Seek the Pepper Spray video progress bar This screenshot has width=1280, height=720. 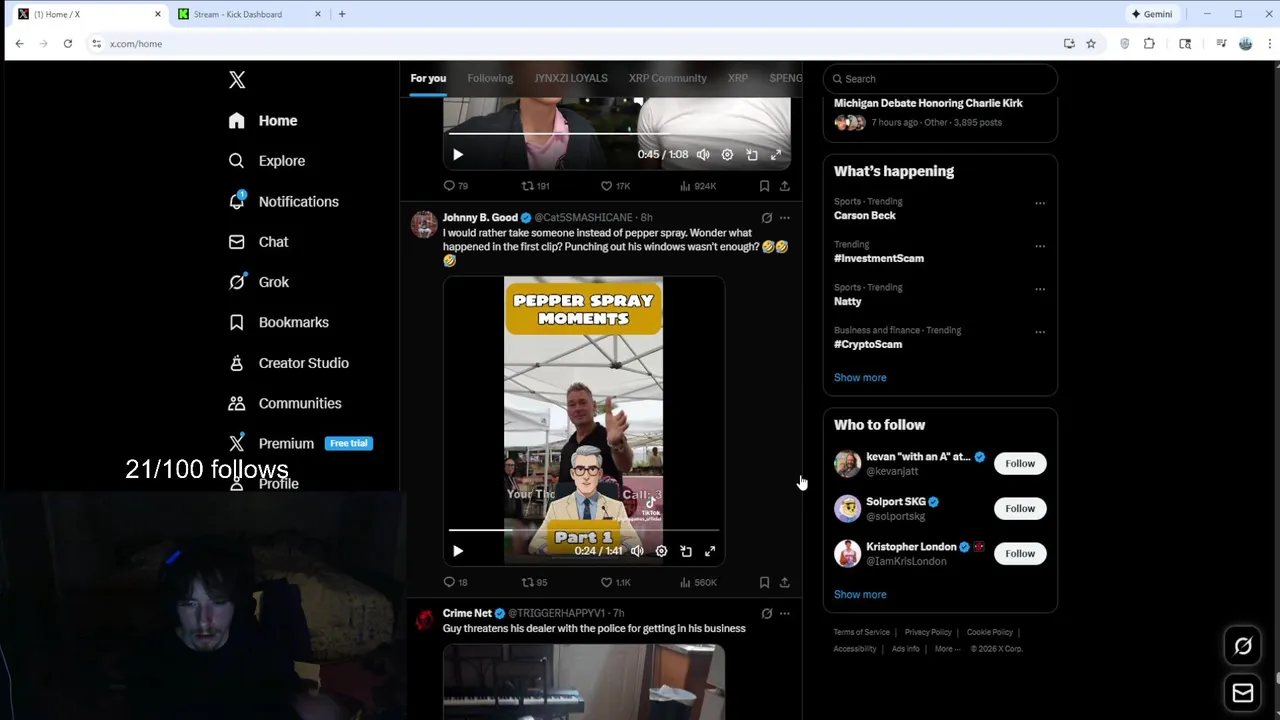pyautogui.click(x=583, y=530)
